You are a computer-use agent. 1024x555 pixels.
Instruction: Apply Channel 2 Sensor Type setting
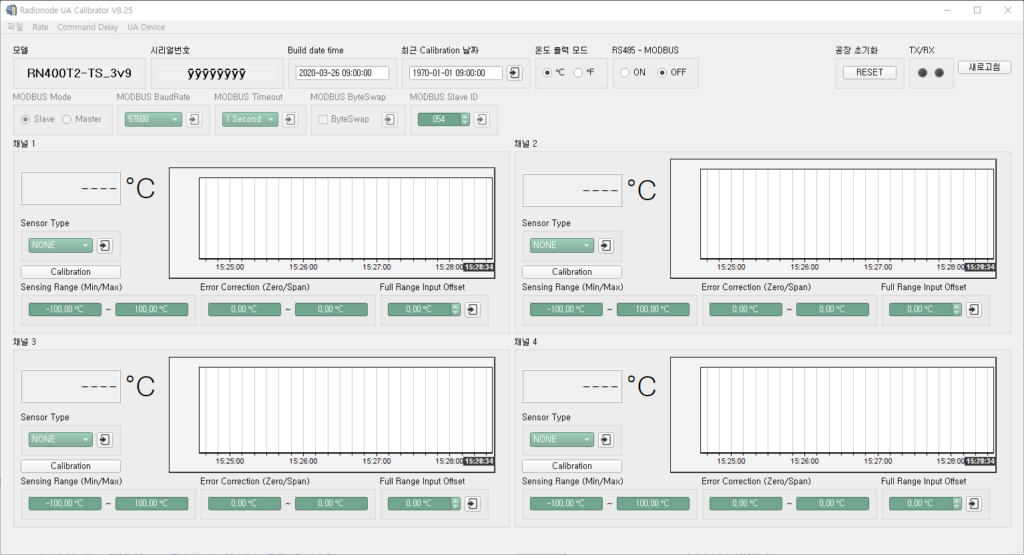[605, 246]
